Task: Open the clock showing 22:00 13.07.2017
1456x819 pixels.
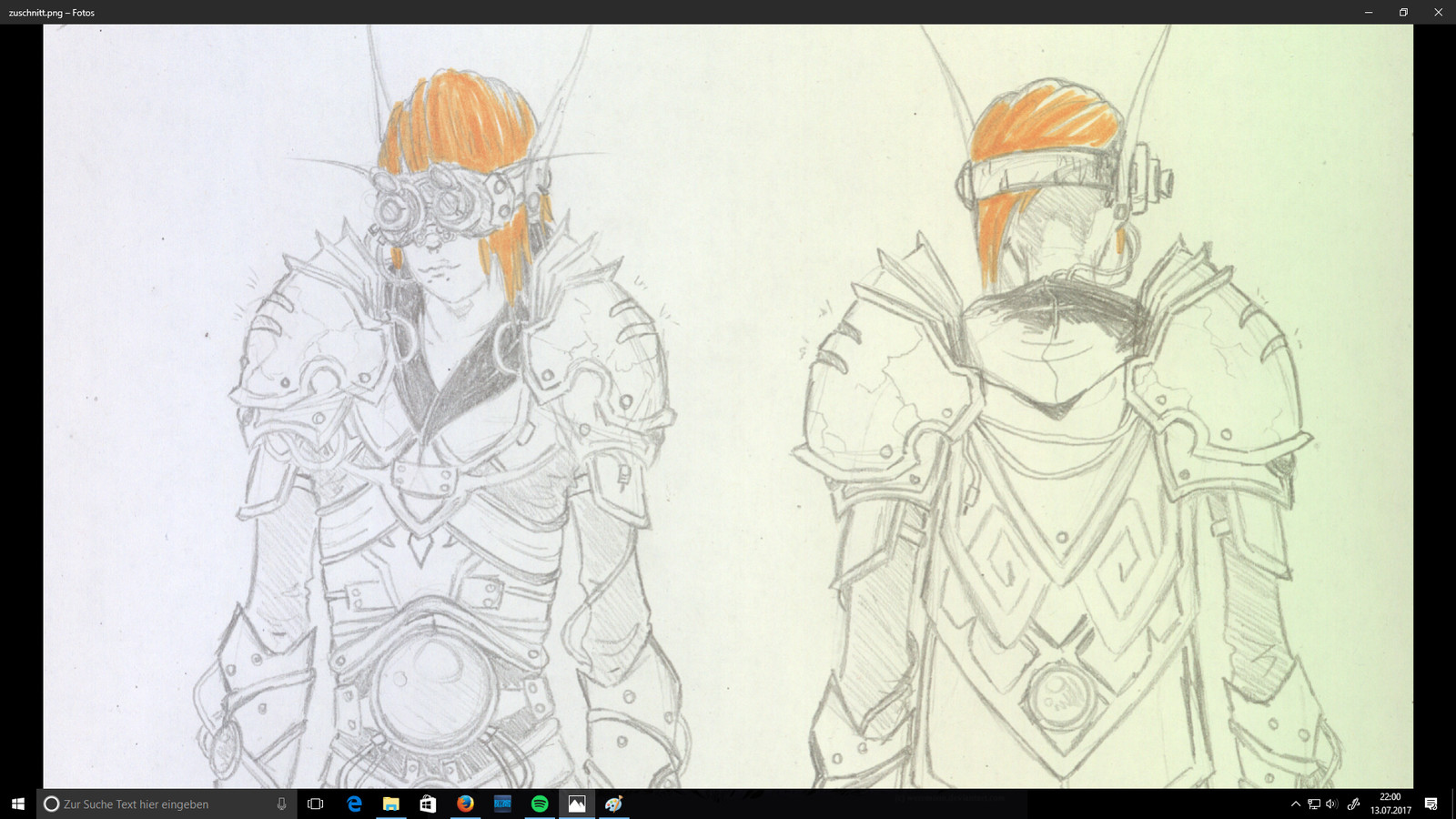Action: click(1390, 804)
